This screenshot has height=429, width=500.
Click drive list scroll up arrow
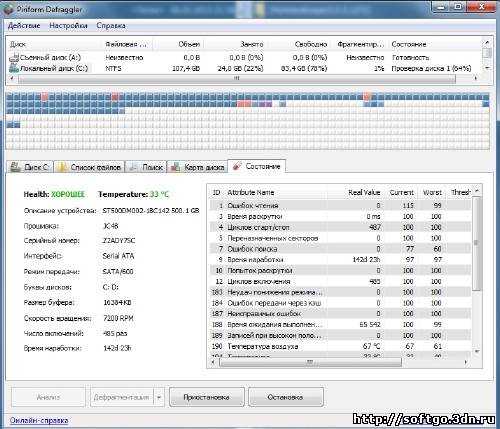(x=487, y=42)
